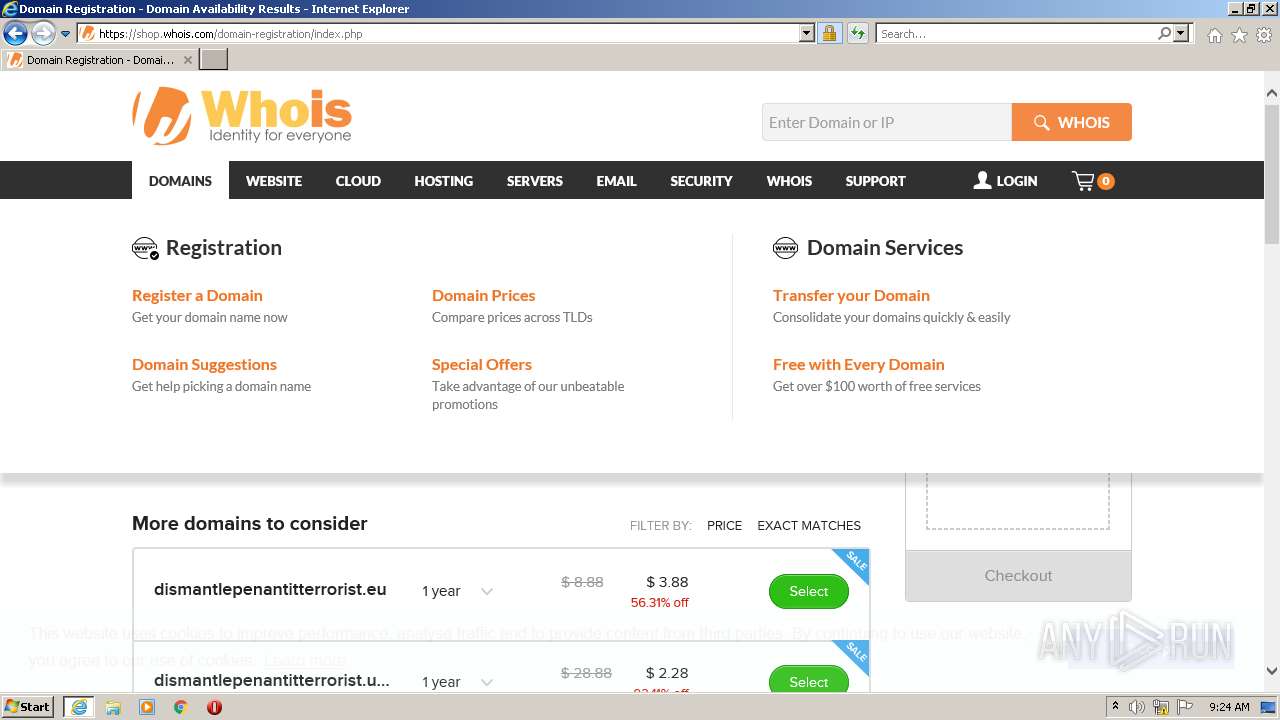Open the search provider dropdown arrow
The image size is (1280, 720).
[1182, 33]
